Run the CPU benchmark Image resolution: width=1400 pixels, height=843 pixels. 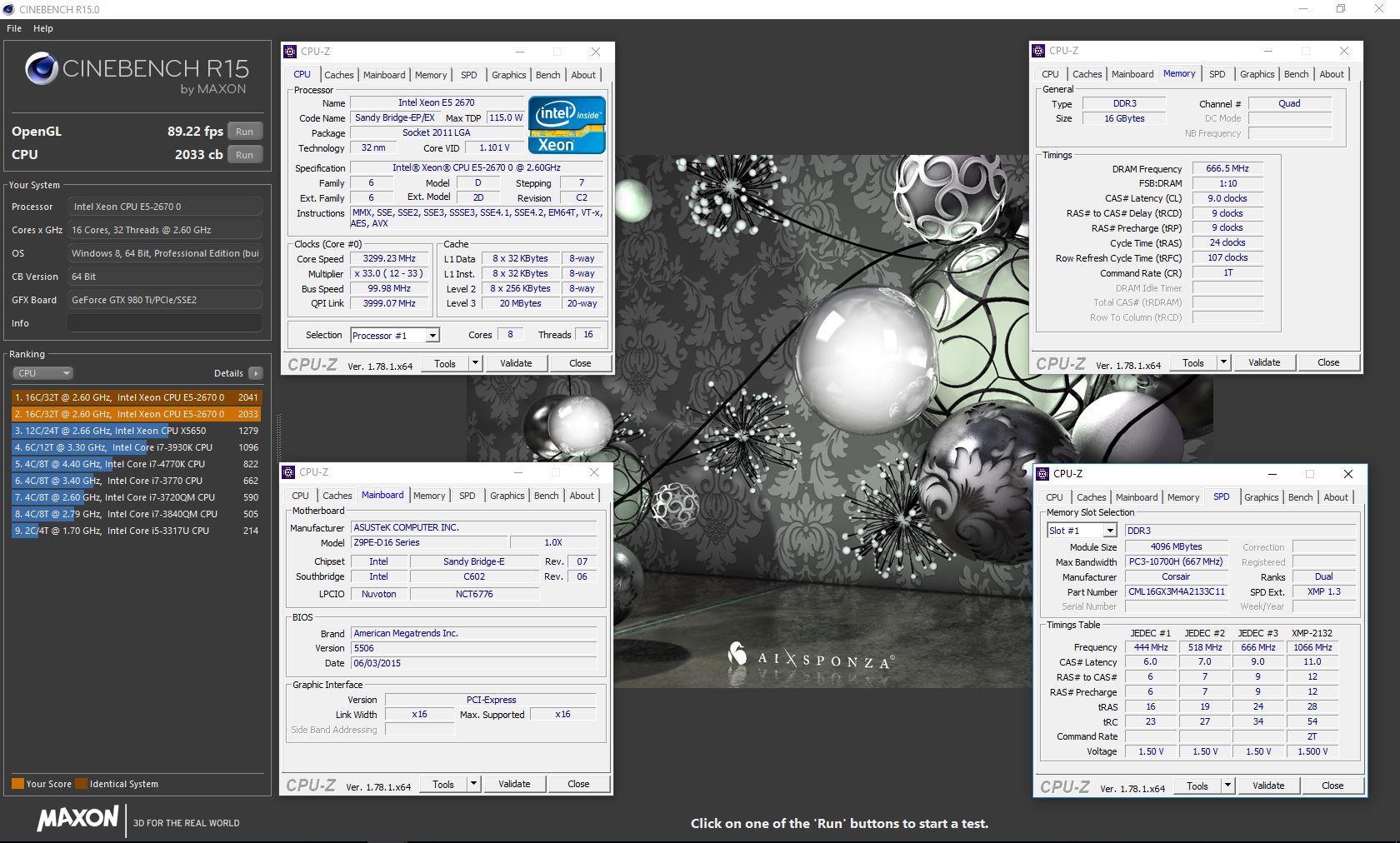(244, 155)
